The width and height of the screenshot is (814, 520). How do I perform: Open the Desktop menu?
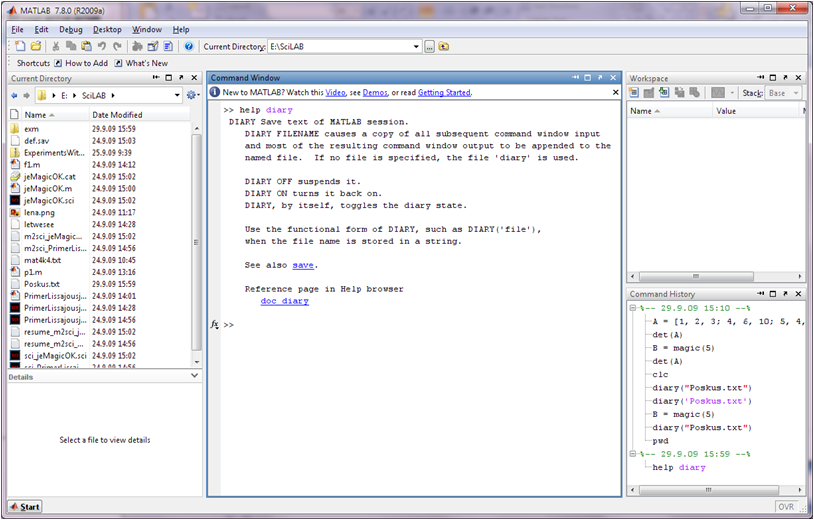[x=107, y=30]
